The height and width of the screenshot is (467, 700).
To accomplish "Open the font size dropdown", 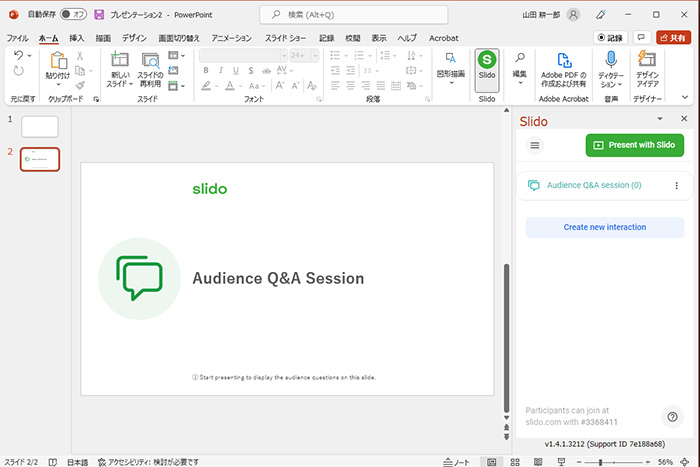I will click(x=315, y=55).
